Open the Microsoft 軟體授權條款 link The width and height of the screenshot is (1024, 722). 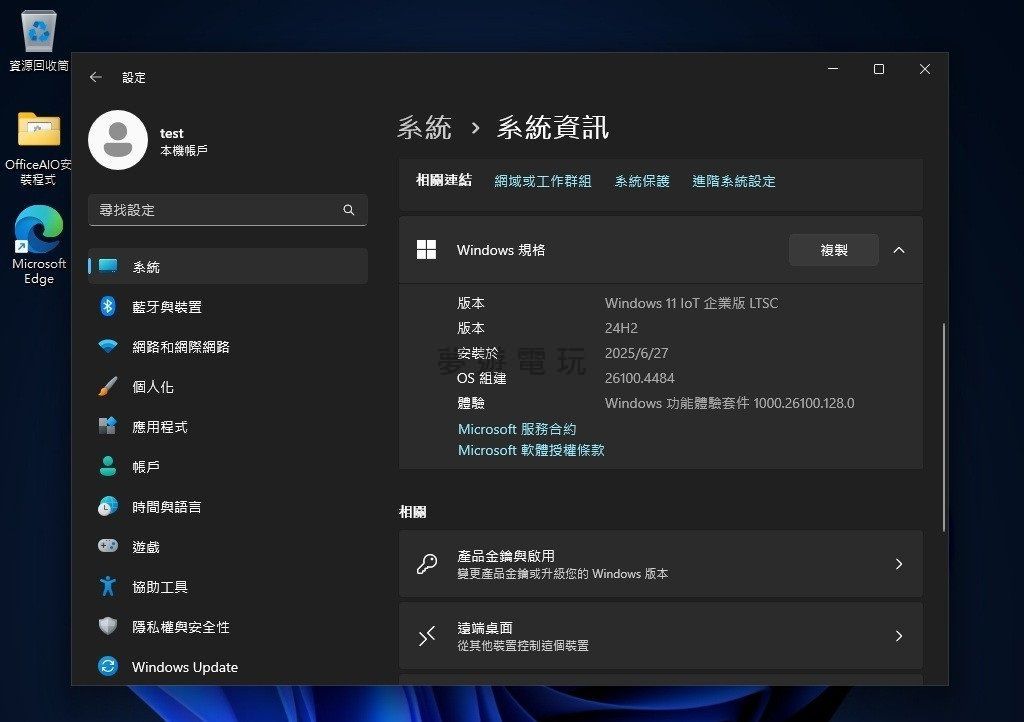click(x=532, y=450)
